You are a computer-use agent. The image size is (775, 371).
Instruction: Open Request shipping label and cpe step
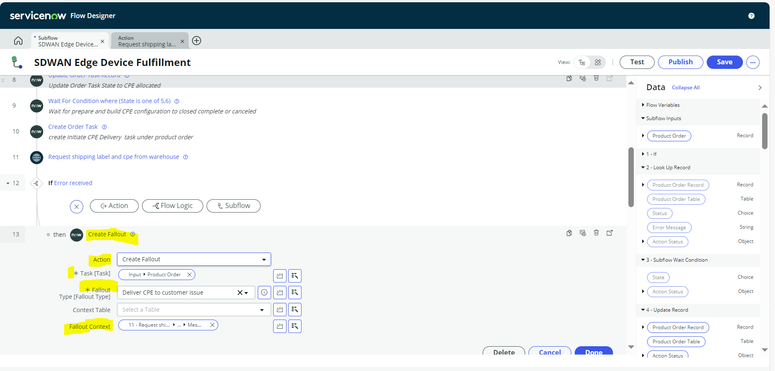[114, 157]
